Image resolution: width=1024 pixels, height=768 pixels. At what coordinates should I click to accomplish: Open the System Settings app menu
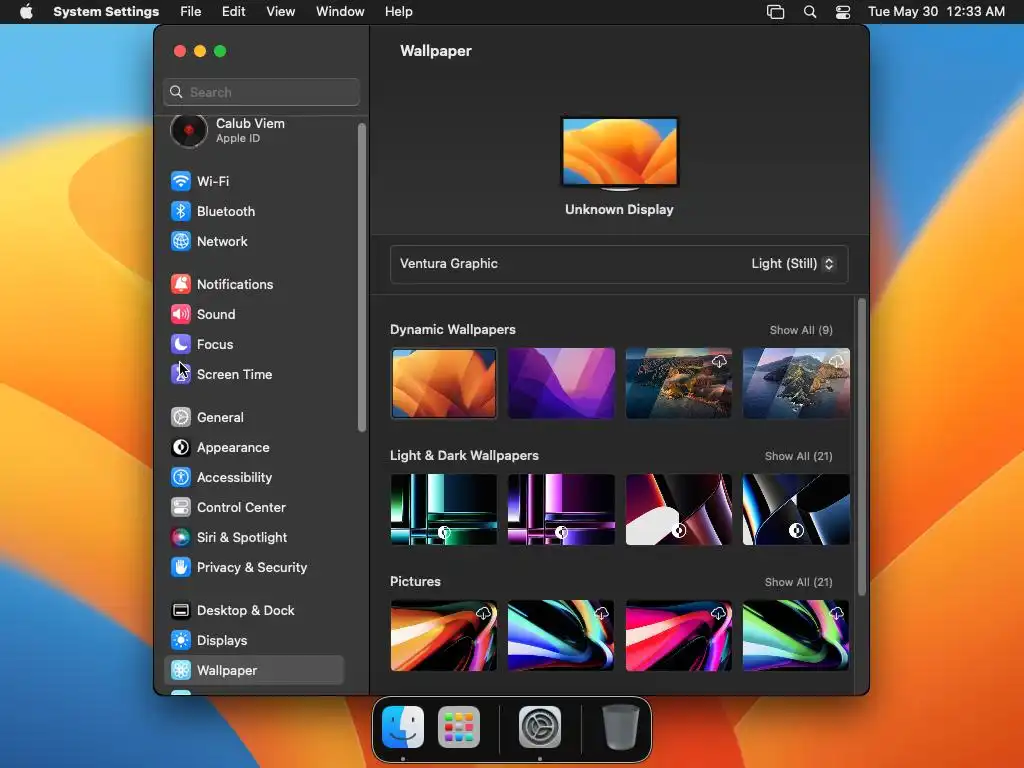106,12
